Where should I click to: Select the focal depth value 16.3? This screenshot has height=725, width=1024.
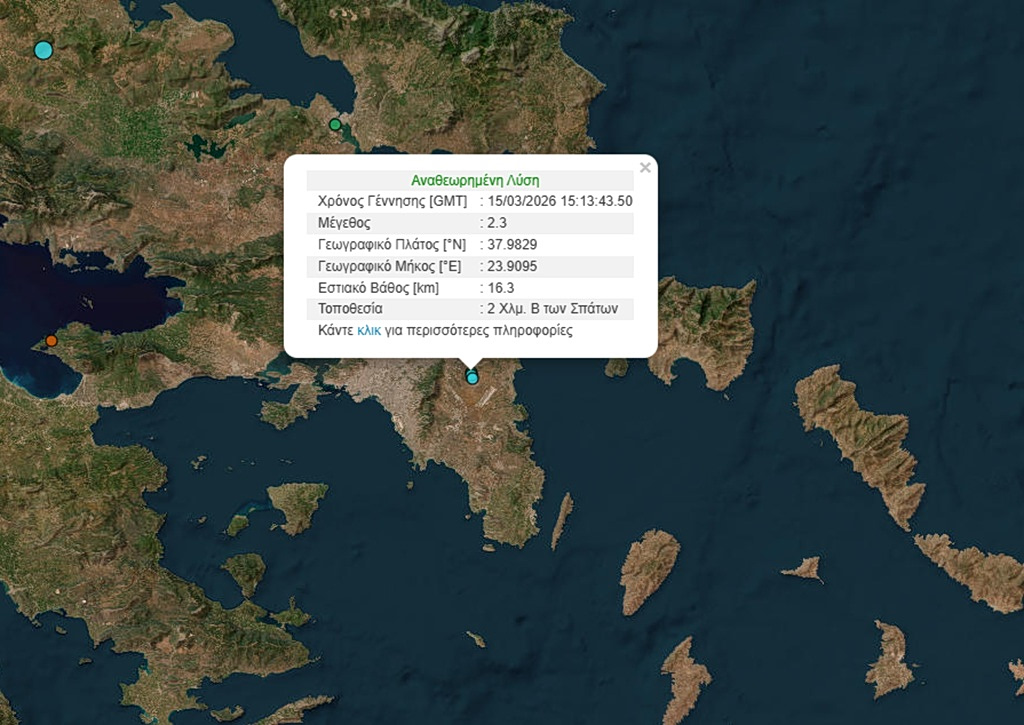[500, 288]
